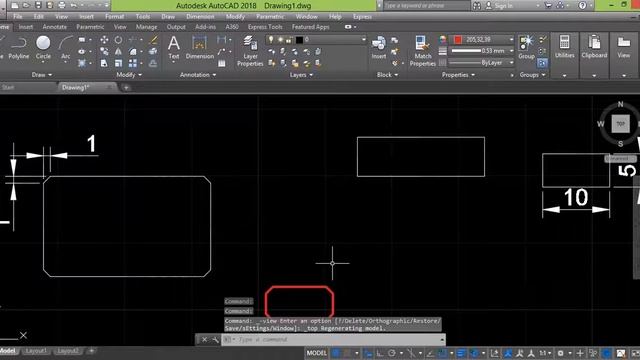Switch to the Annotate ribbon tab
Image resolution: width=640 pixels, height=360 pixels.
coord(55,27)
